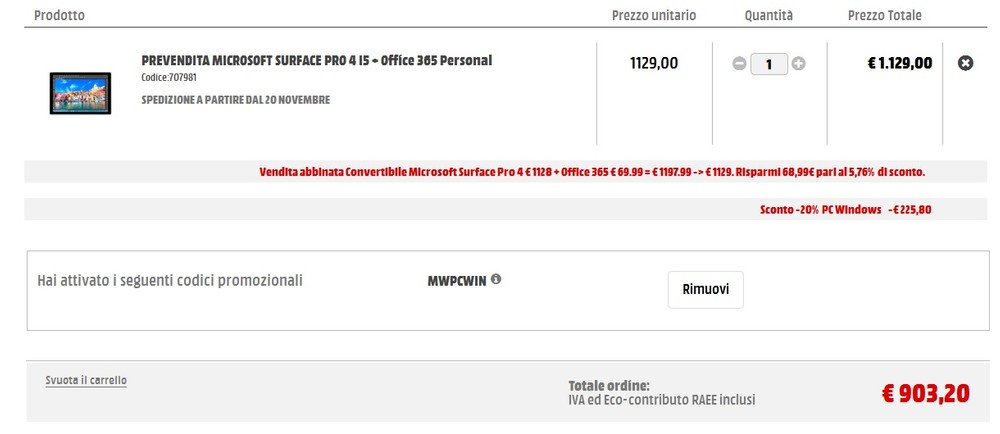The image size is (1000, 434).
Task: Decrease quantity with the minus icon
Action: click(739, 64)
